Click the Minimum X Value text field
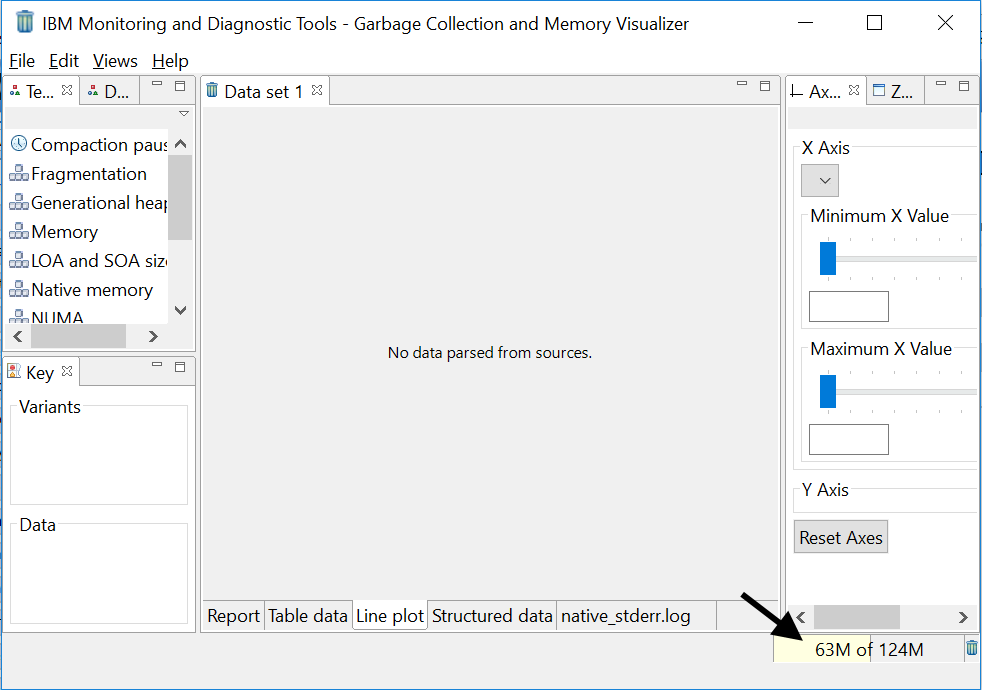Image resolution: width=982 pixels, height=690 pixels. [x=849, y=307]
